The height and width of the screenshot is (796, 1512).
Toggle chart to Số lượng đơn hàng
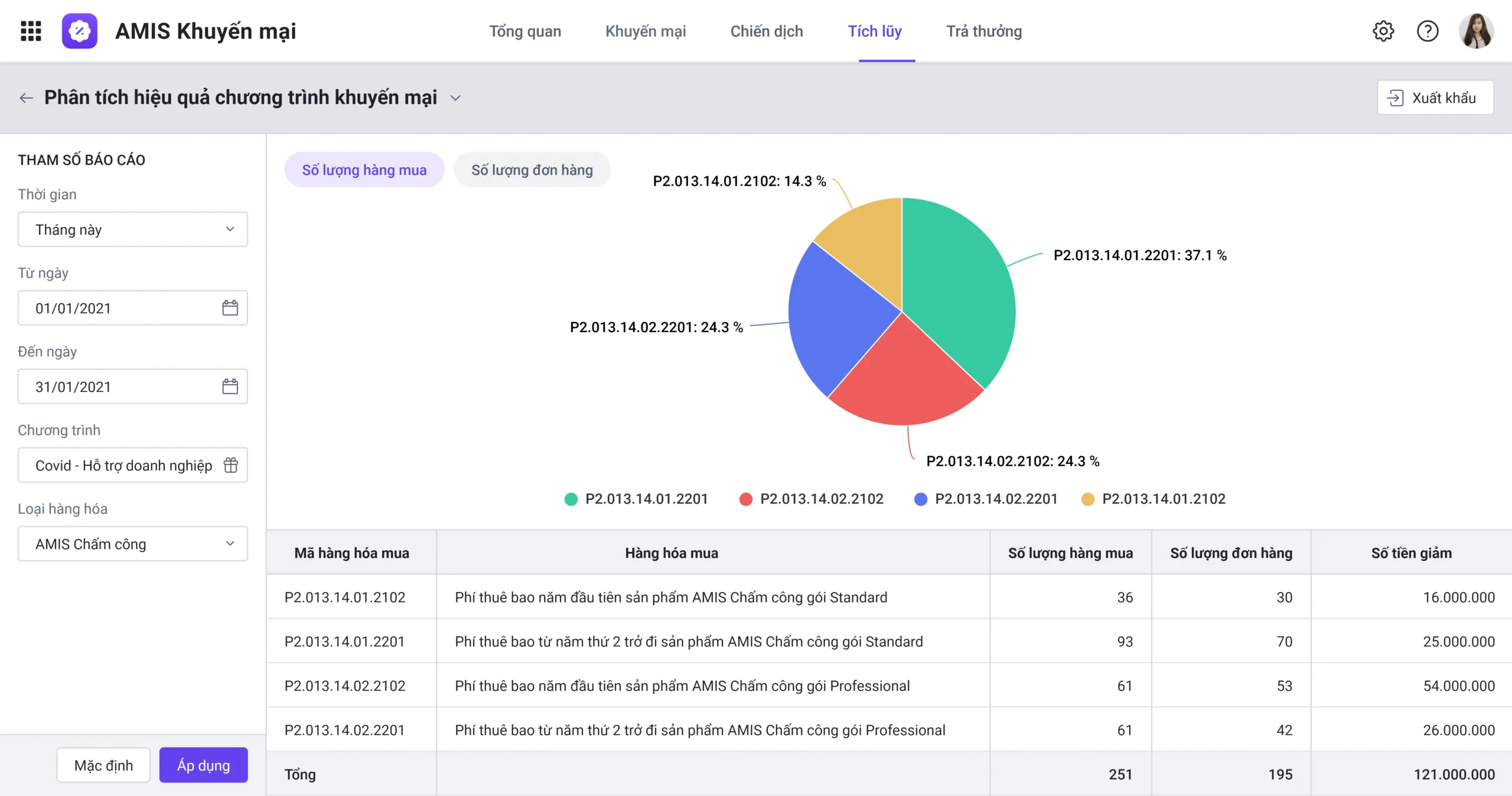[532, 170]
